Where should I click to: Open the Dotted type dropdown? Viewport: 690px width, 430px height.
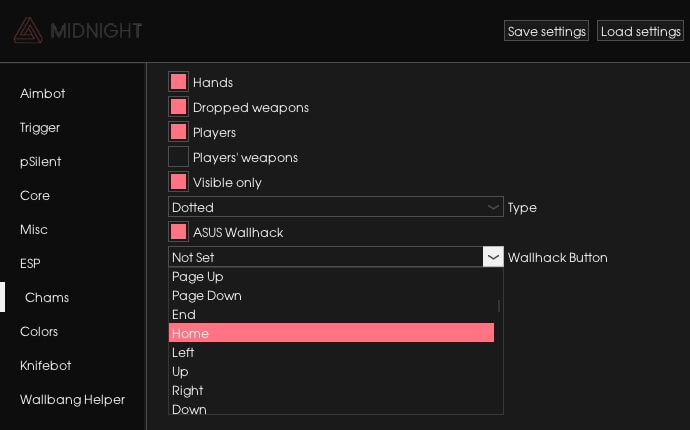click(x=335, y=207)
